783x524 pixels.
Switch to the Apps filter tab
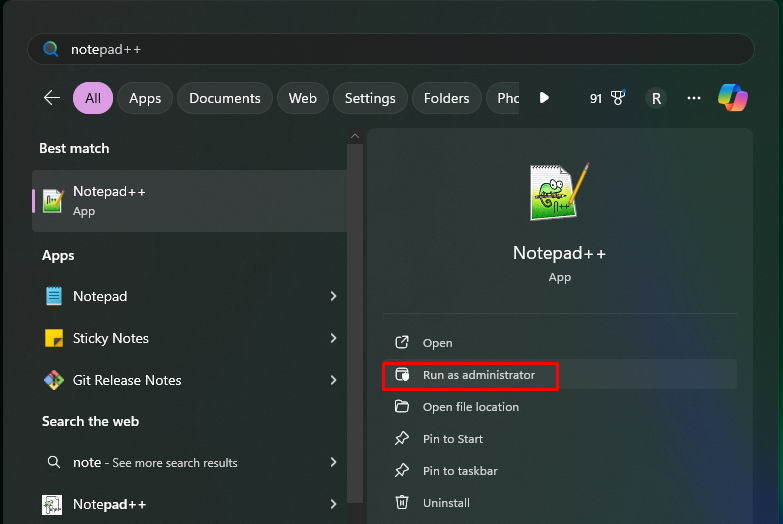coord(145,98)
